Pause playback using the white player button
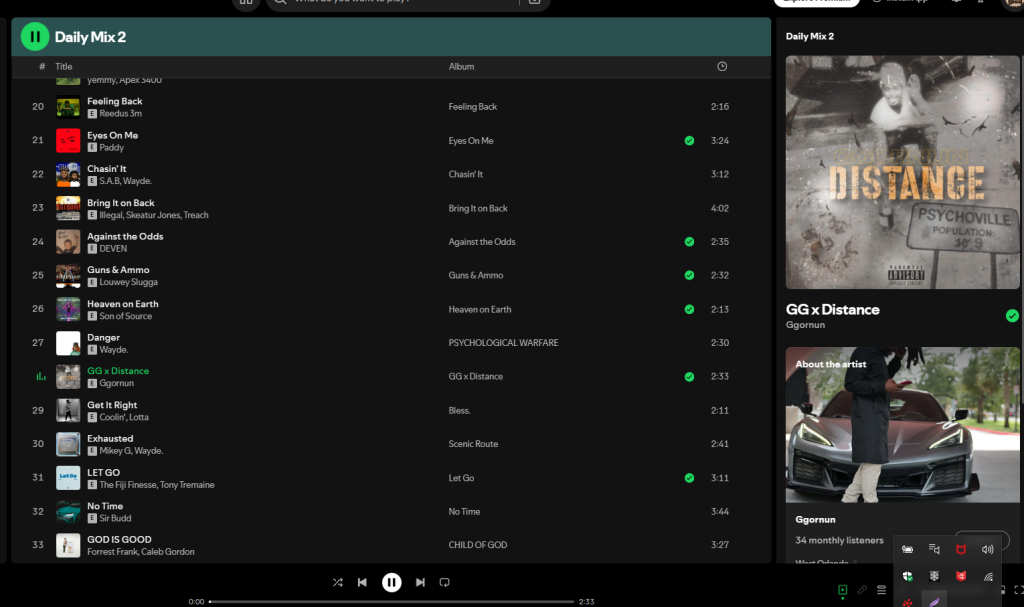This screenshot has height=607, width=1024. click(392, 582)
